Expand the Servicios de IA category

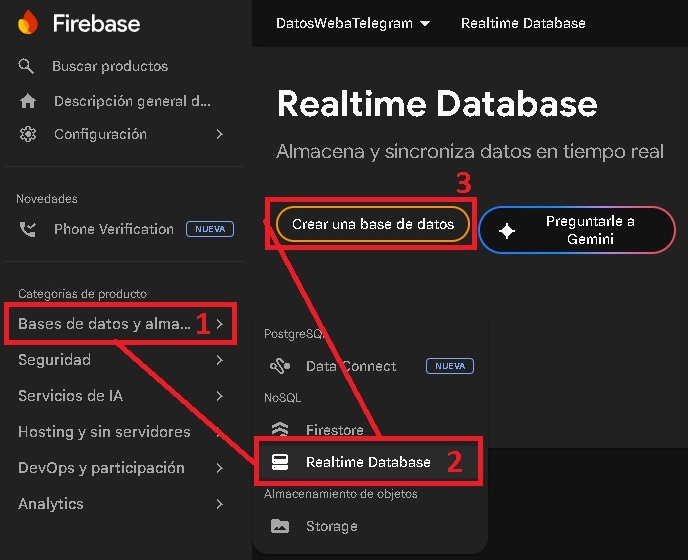121,396
